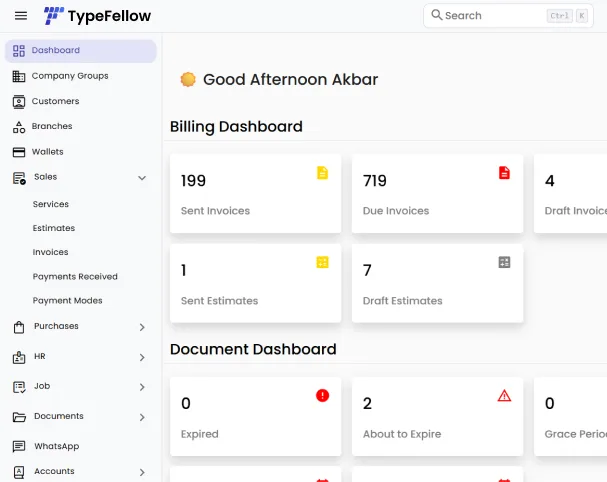
Task: Expand the Purchases submenu arrow
Action: pyautogui.click(x=142, y=327)
